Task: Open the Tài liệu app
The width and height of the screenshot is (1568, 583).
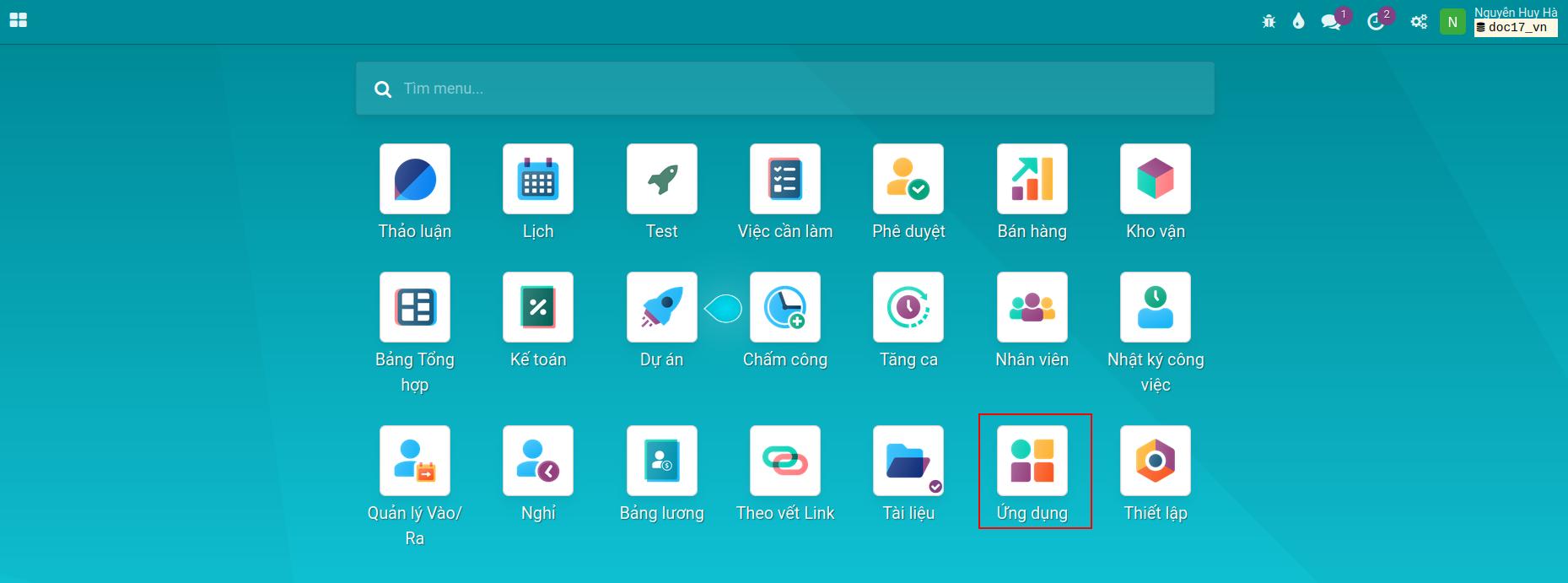Action: pyautogui.click(x=908, y=461)
